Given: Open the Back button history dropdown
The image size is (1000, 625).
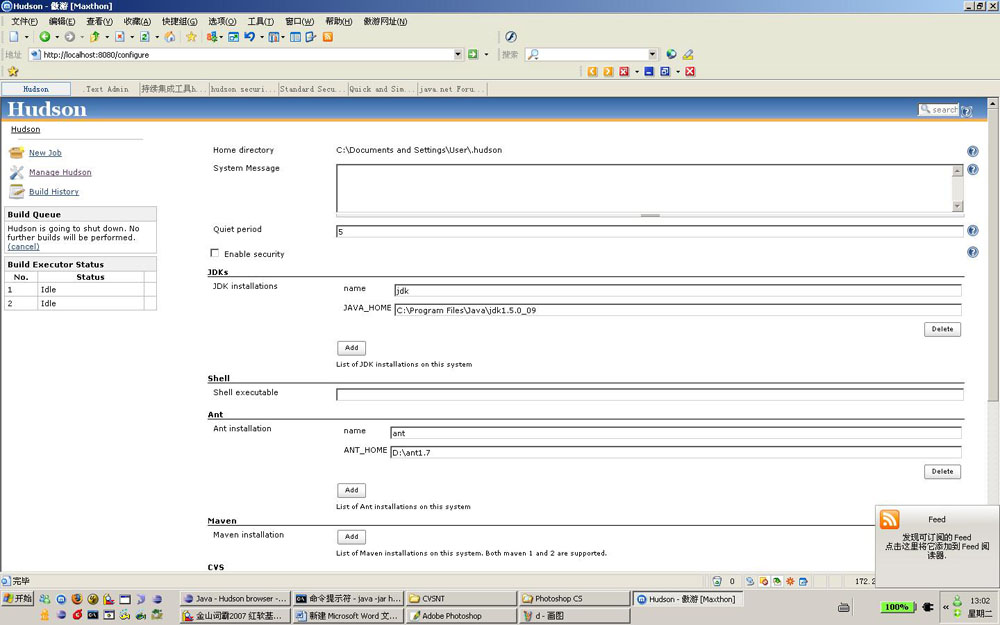Looking at the screenshot, I should [57, 37].
